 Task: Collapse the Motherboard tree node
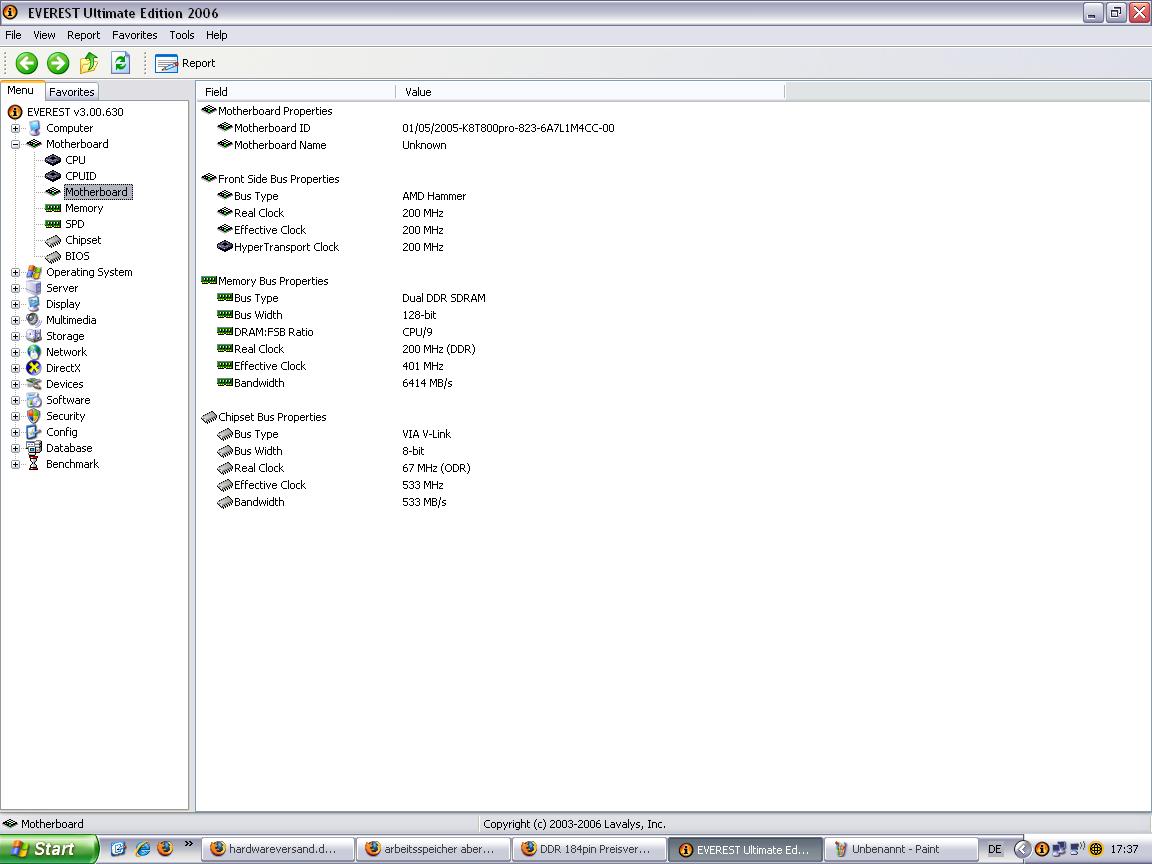click(x=15, y=145)
